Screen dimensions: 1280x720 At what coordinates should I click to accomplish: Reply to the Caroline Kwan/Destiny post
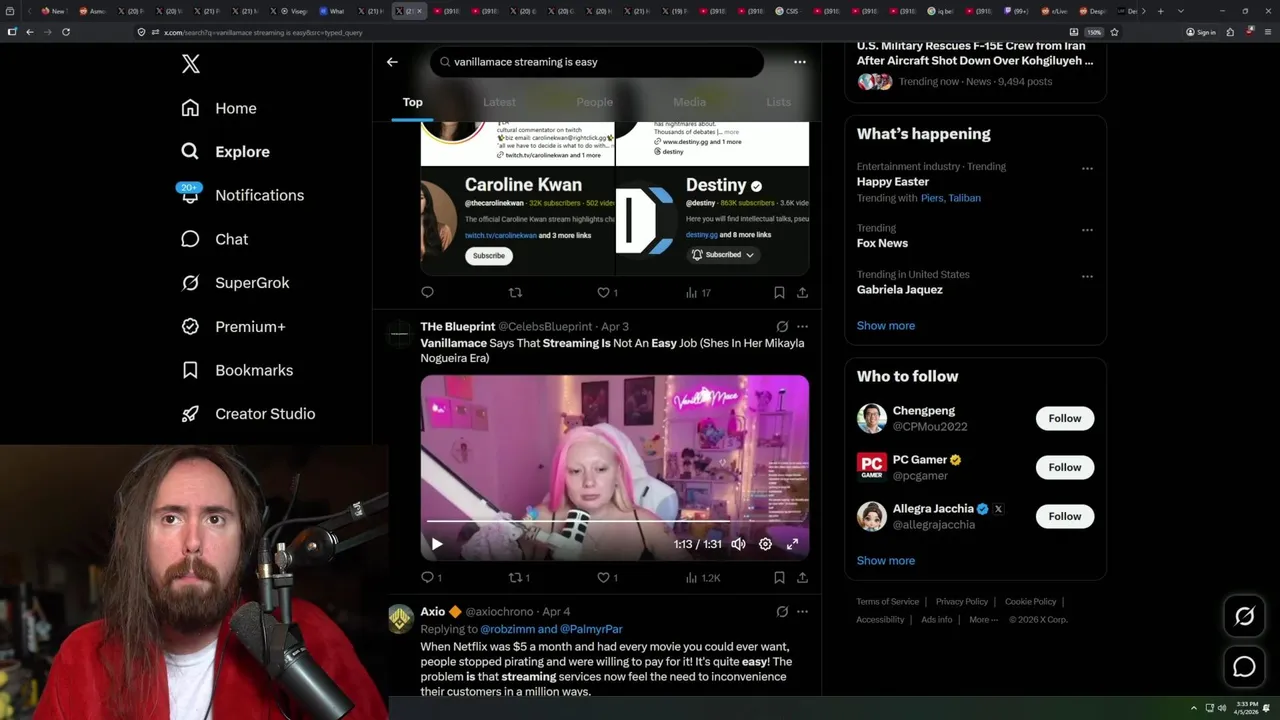coord(427,293)
